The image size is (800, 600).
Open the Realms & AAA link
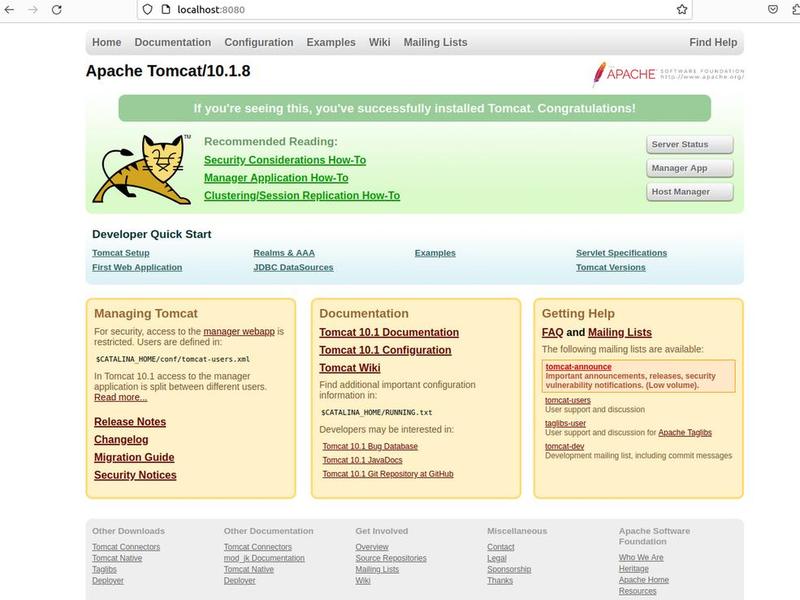284,253
